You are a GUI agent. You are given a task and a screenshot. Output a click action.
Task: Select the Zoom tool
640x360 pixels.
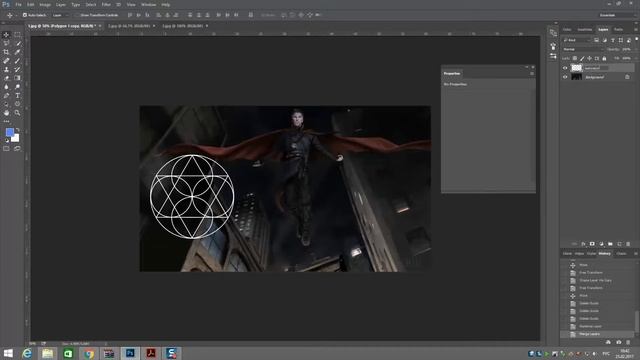point(17,113)
